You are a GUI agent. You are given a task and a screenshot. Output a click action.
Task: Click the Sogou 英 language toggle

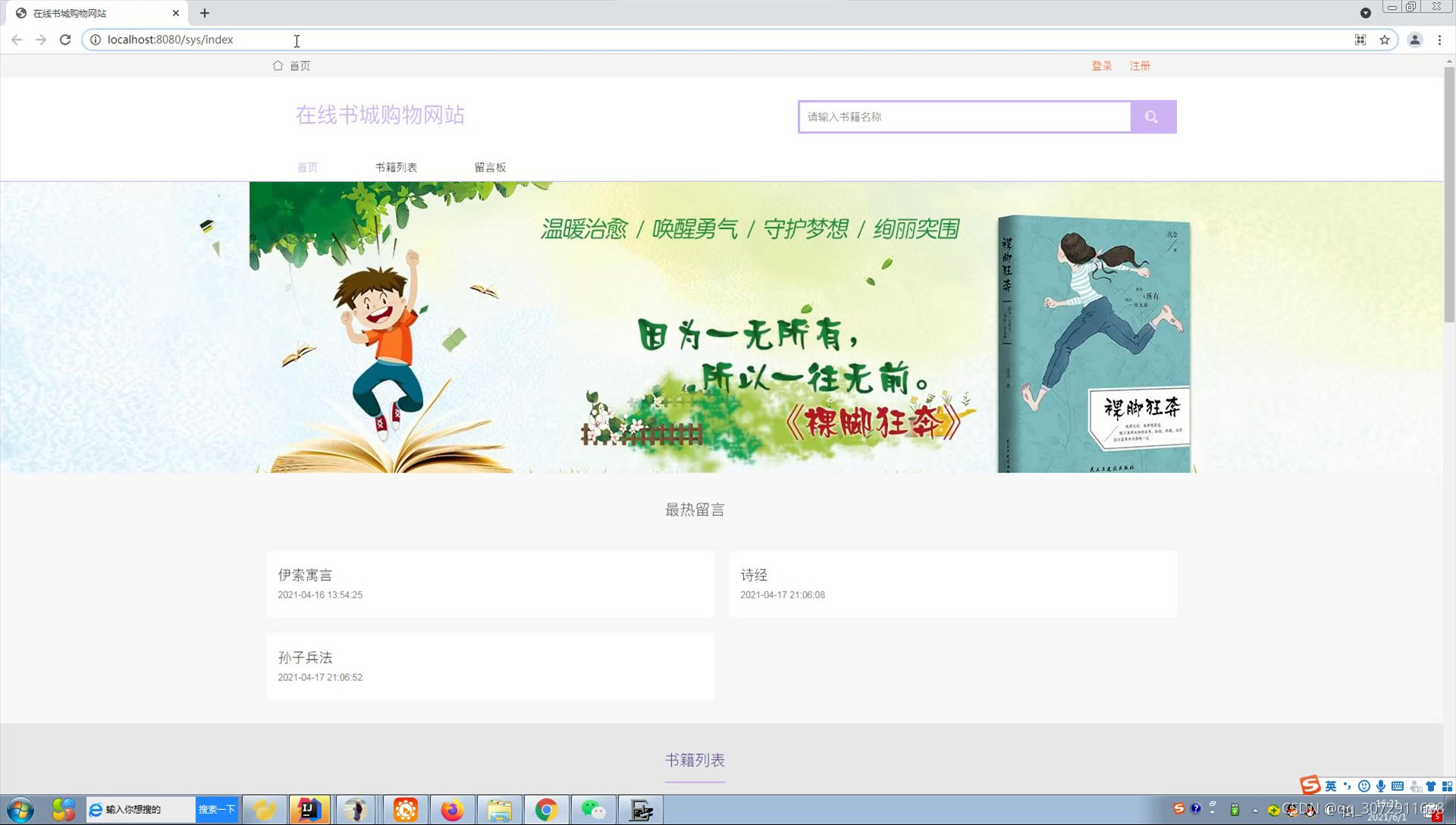(1331, 786)
